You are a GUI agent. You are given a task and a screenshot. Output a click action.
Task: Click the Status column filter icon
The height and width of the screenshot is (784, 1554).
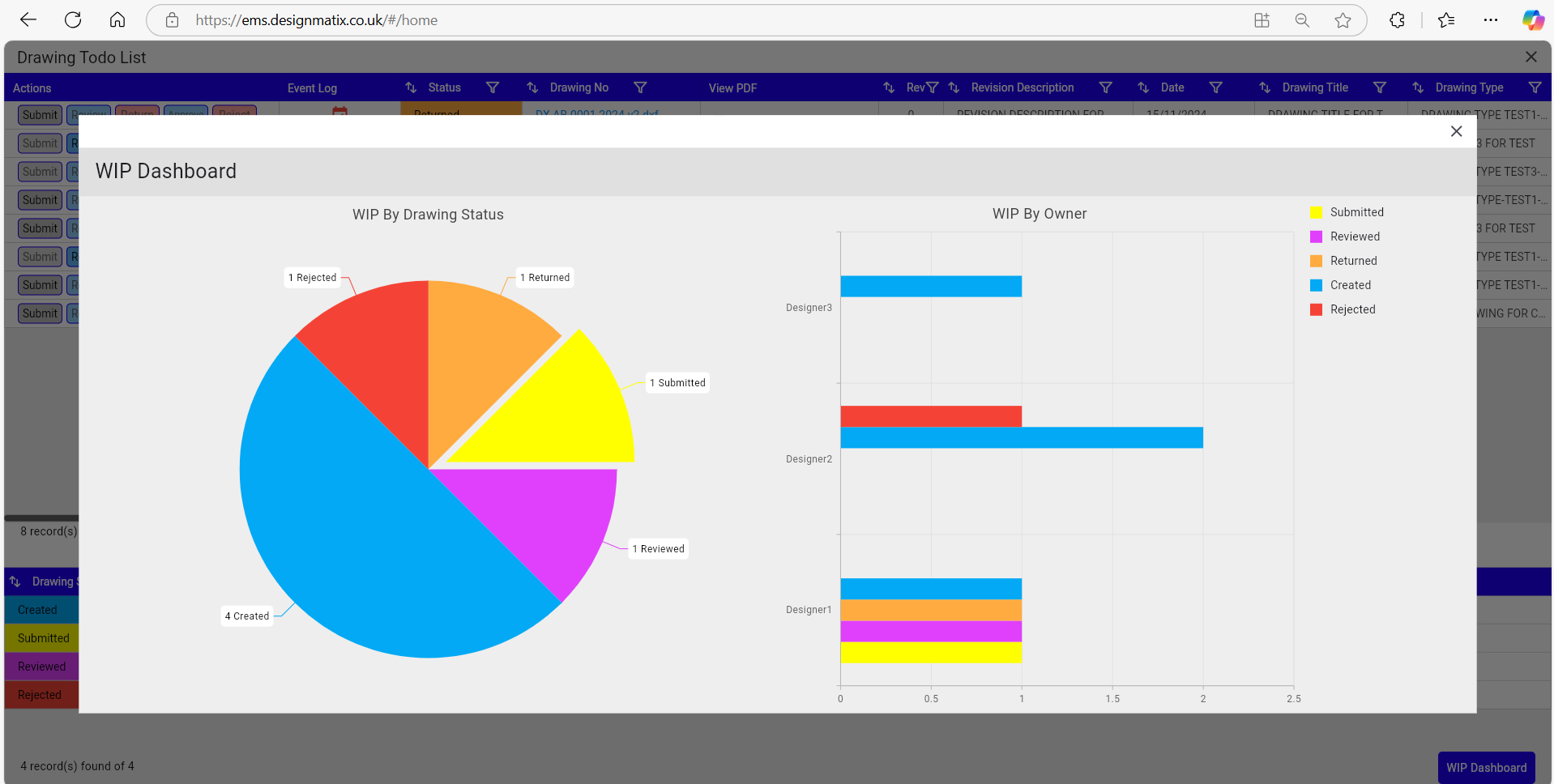(x=492, y=87)
